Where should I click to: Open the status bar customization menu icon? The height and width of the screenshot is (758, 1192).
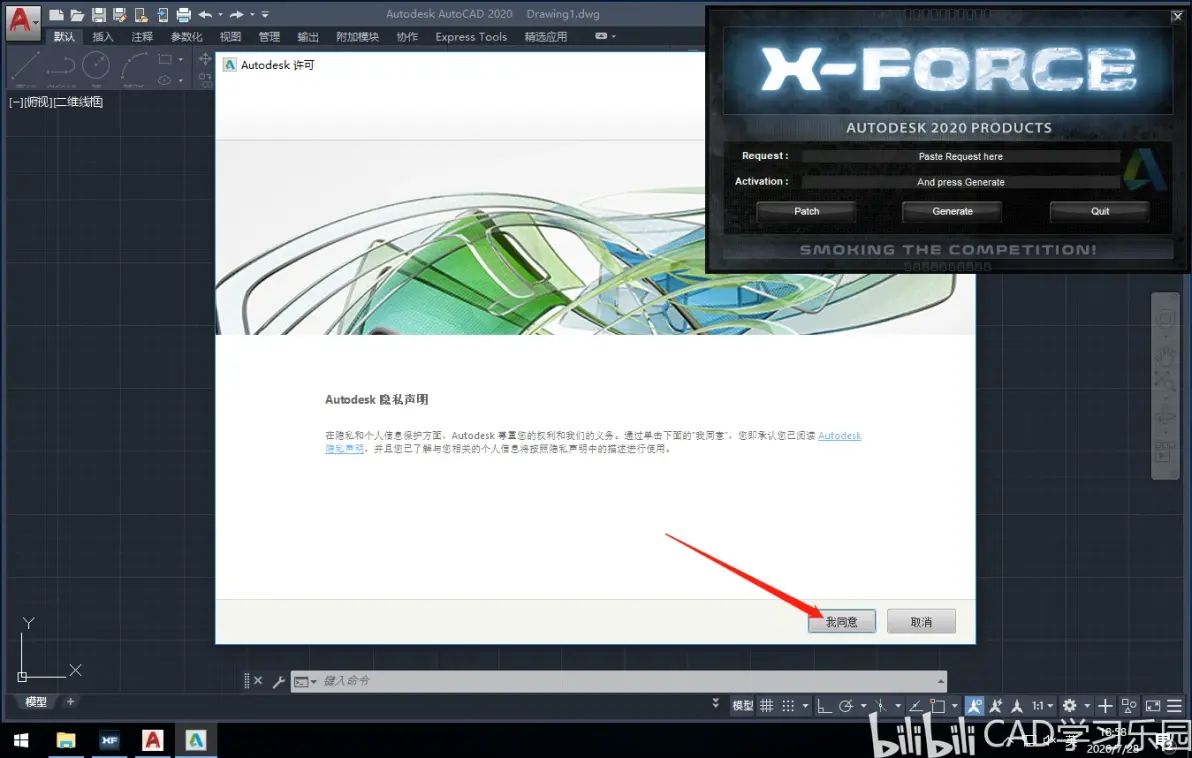tap(1175, 706)
